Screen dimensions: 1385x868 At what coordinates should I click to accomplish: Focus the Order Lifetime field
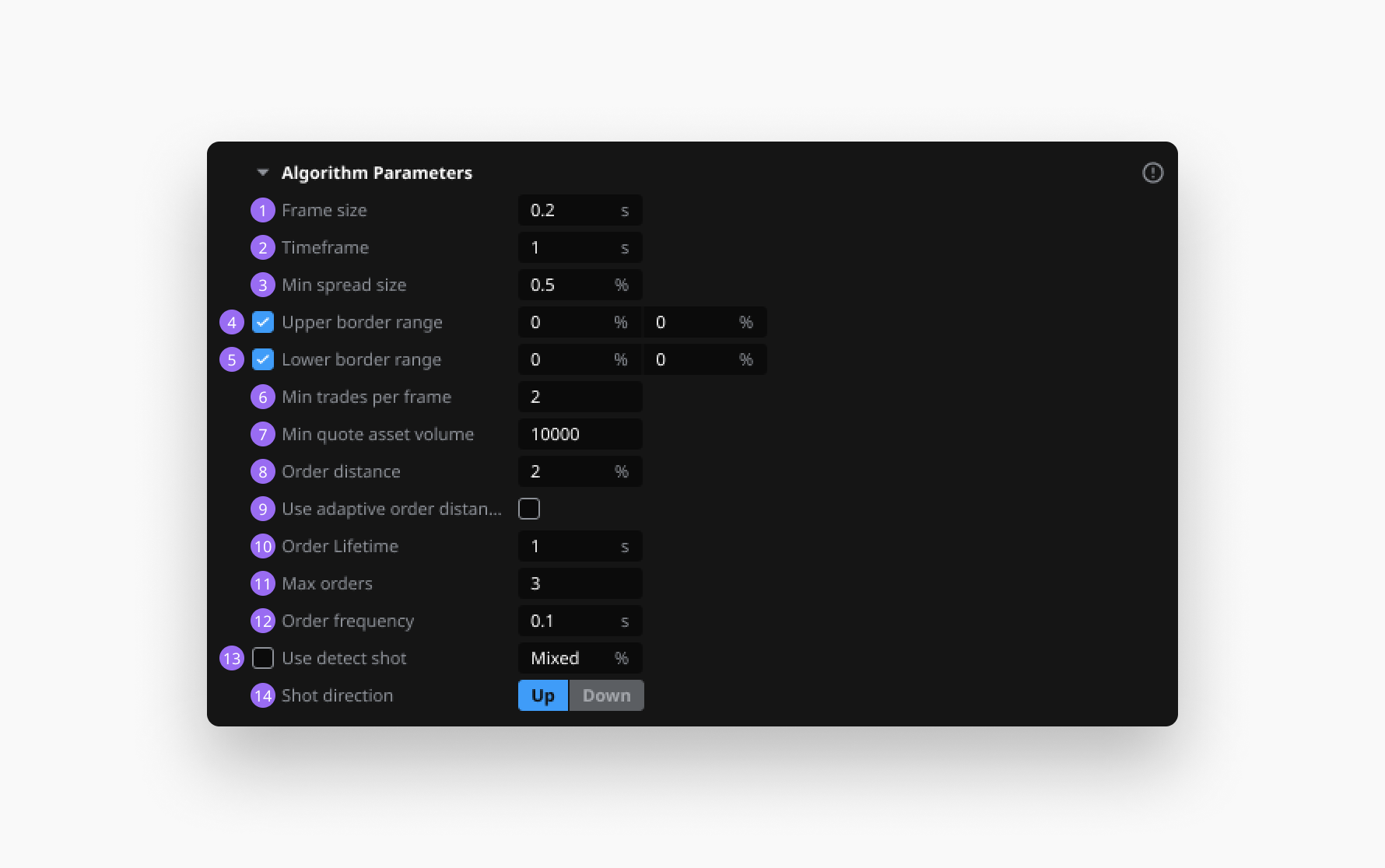click(x=570, y=546)
